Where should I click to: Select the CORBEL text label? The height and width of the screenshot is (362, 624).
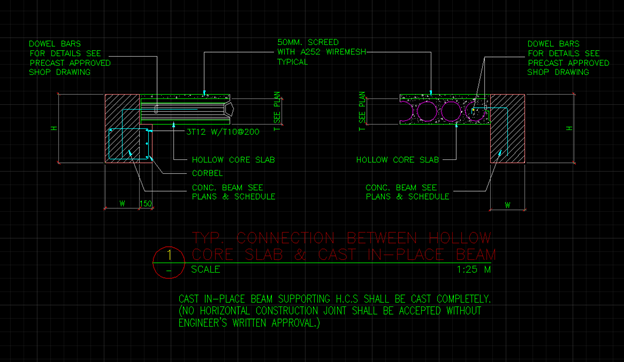pyautogui.click(x=207, y=173)
